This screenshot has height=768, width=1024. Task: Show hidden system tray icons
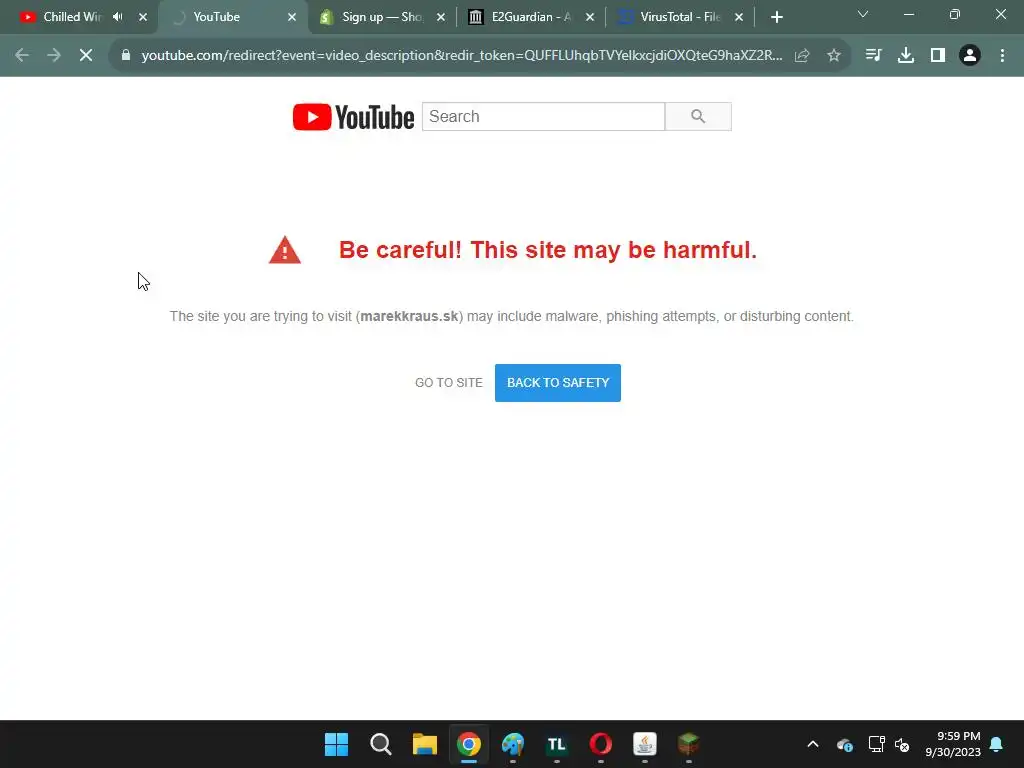tap(813, 744)
